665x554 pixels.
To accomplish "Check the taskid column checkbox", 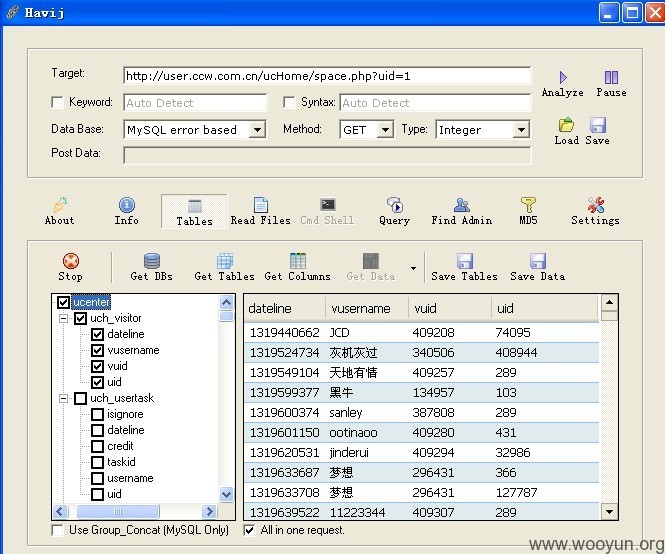I will click(98, 462).
